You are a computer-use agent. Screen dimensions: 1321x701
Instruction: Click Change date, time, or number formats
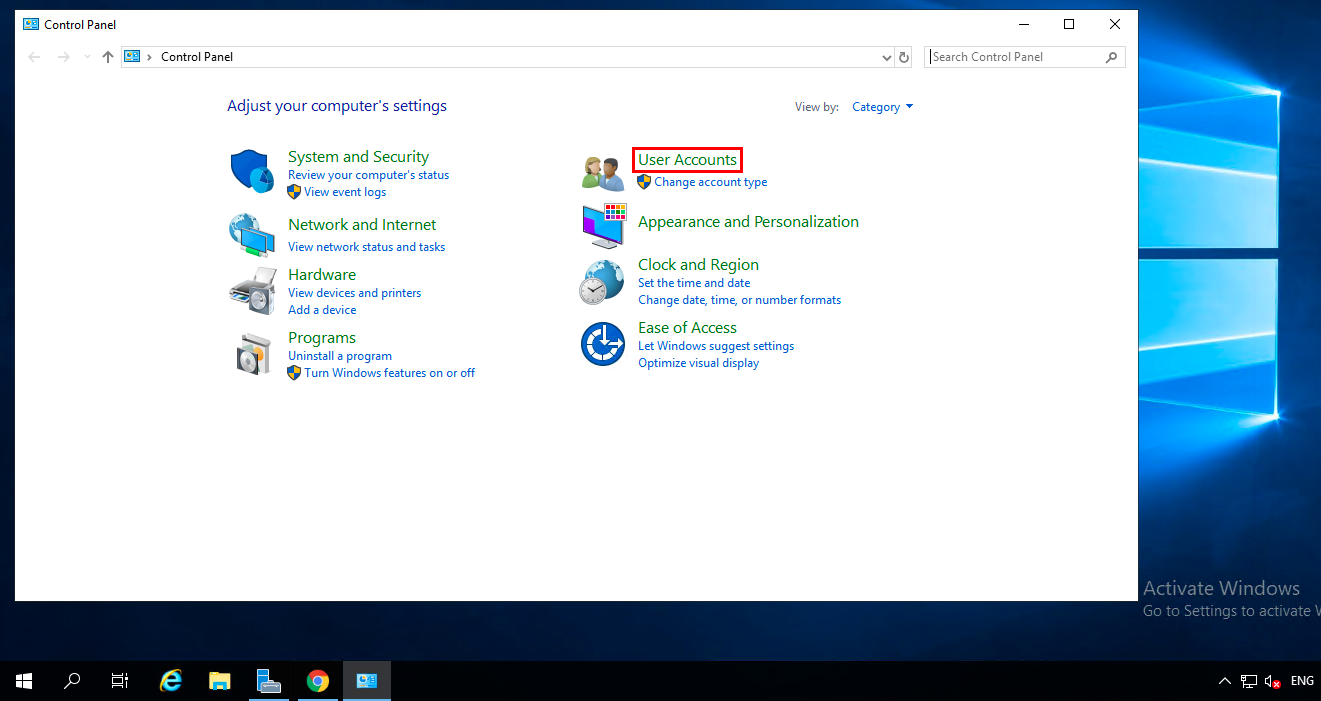coord(739,300)
